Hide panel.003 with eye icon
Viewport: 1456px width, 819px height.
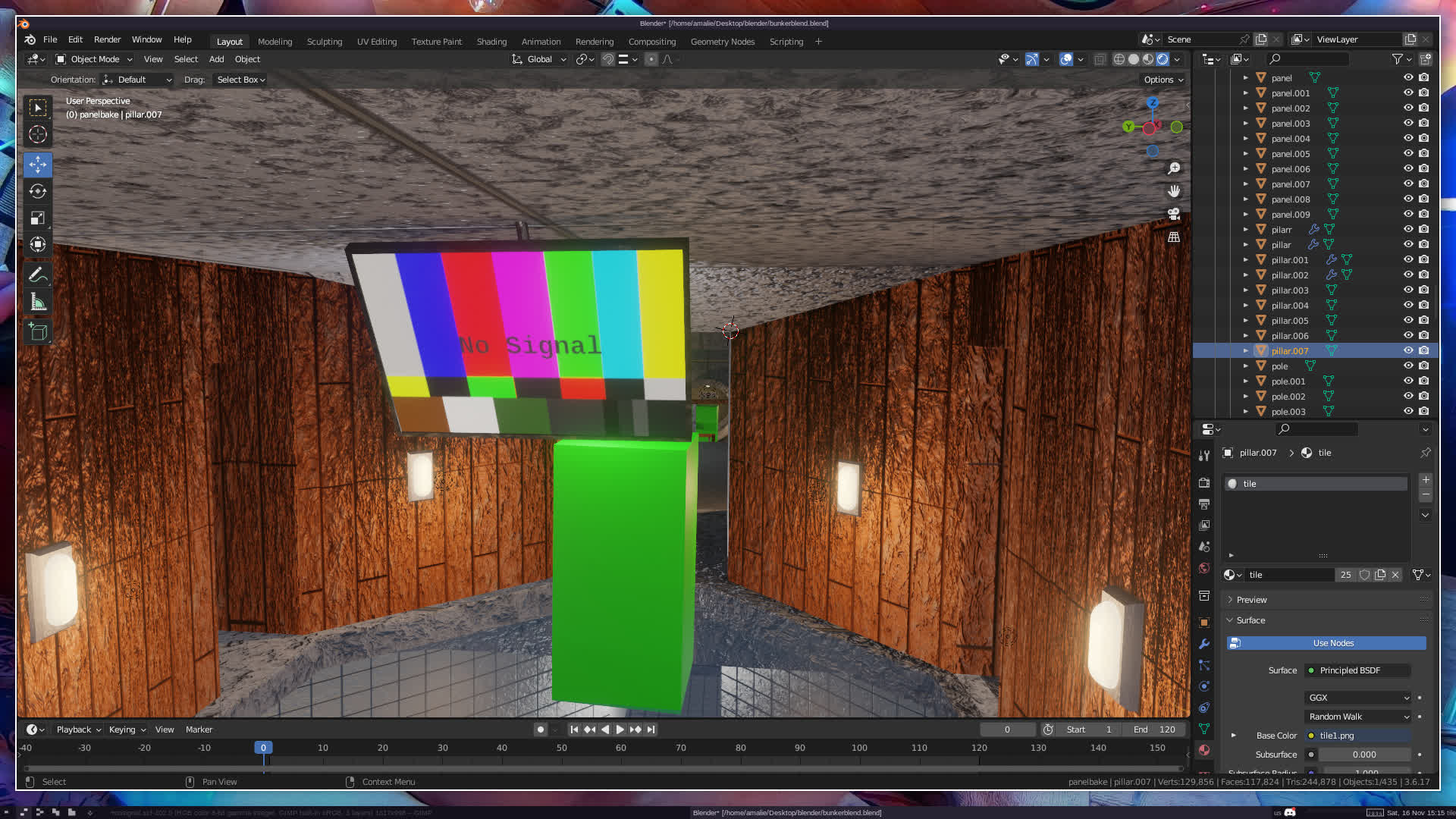(x=1408, y=123)
